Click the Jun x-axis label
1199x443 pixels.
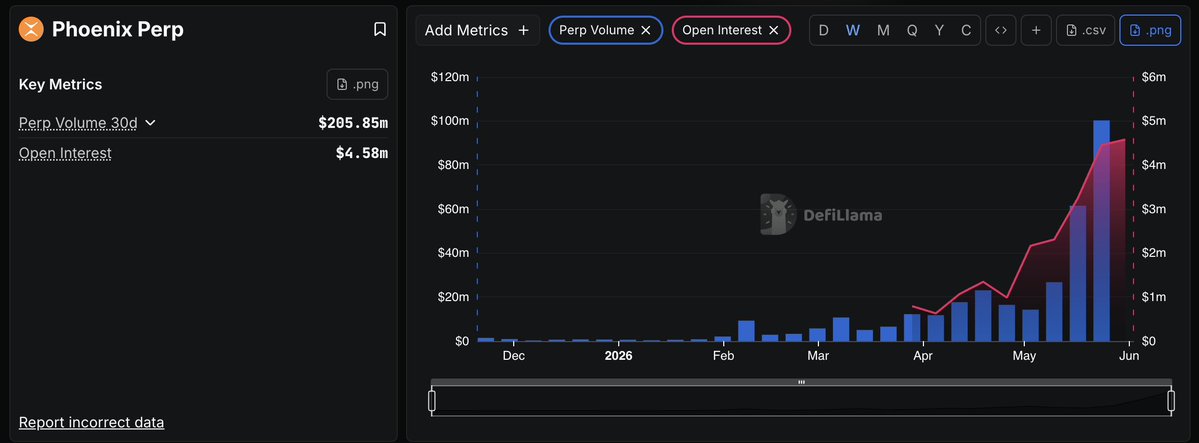tap(1129, 356)
